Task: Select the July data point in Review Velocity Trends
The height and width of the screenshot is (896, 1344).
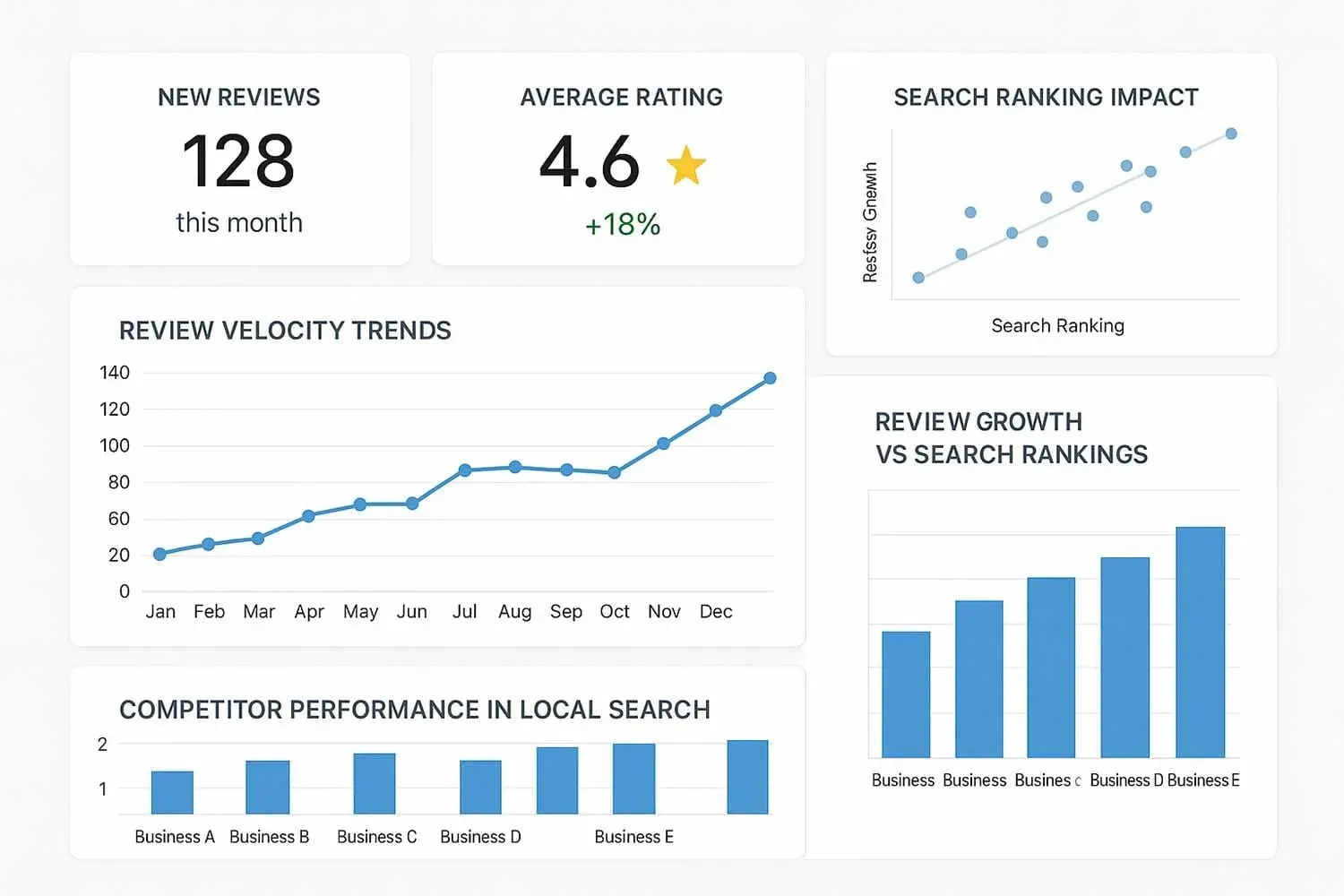Action: (x=464, y=469)
